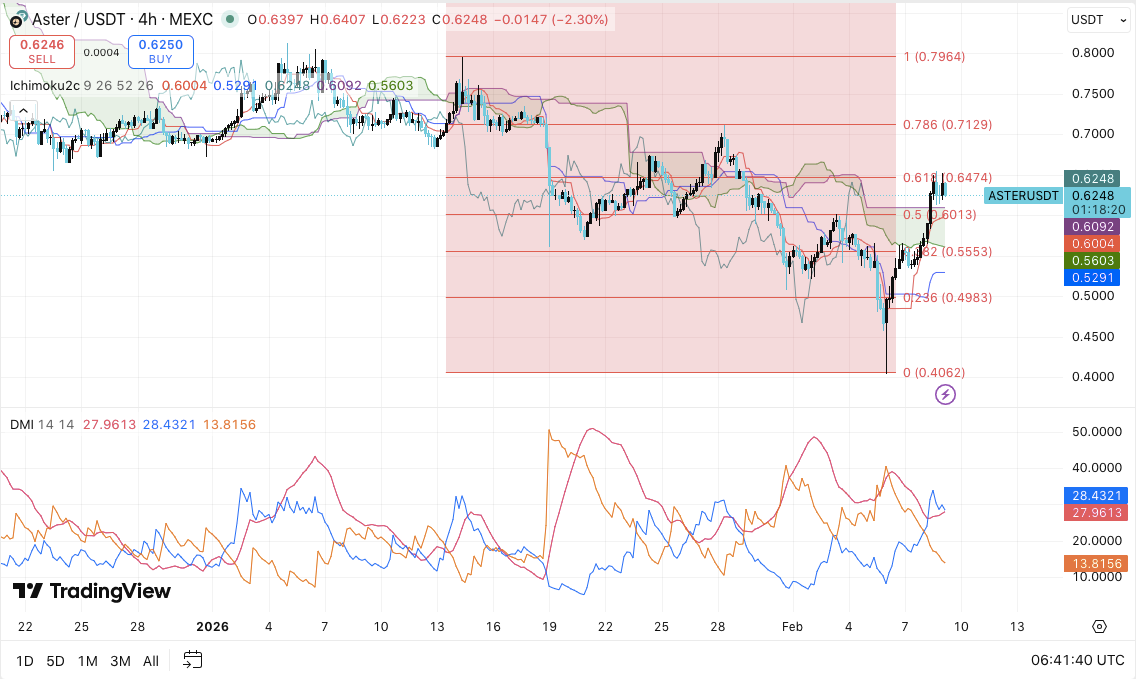Viewport: 1136px width, 679px height.
Task: Expand the USDT currency dropdown
Action: (x=1093, y=20)
